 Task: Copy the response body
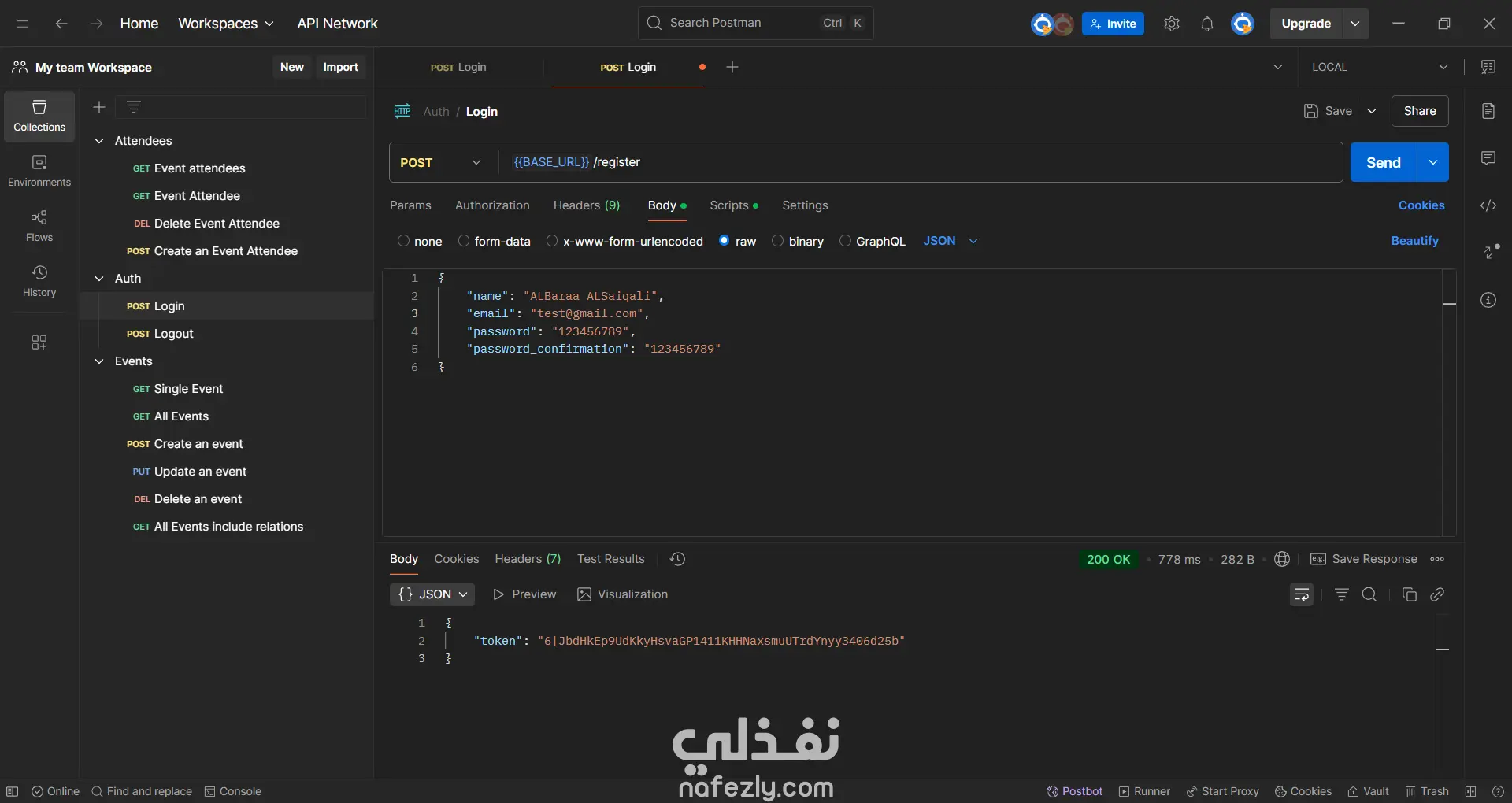1410,594
